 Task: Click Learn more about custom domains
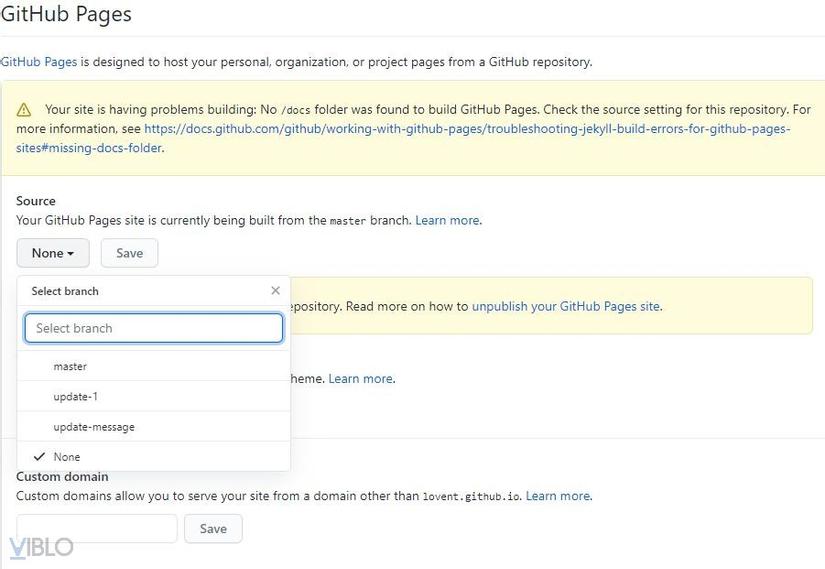tap(557, 496)
